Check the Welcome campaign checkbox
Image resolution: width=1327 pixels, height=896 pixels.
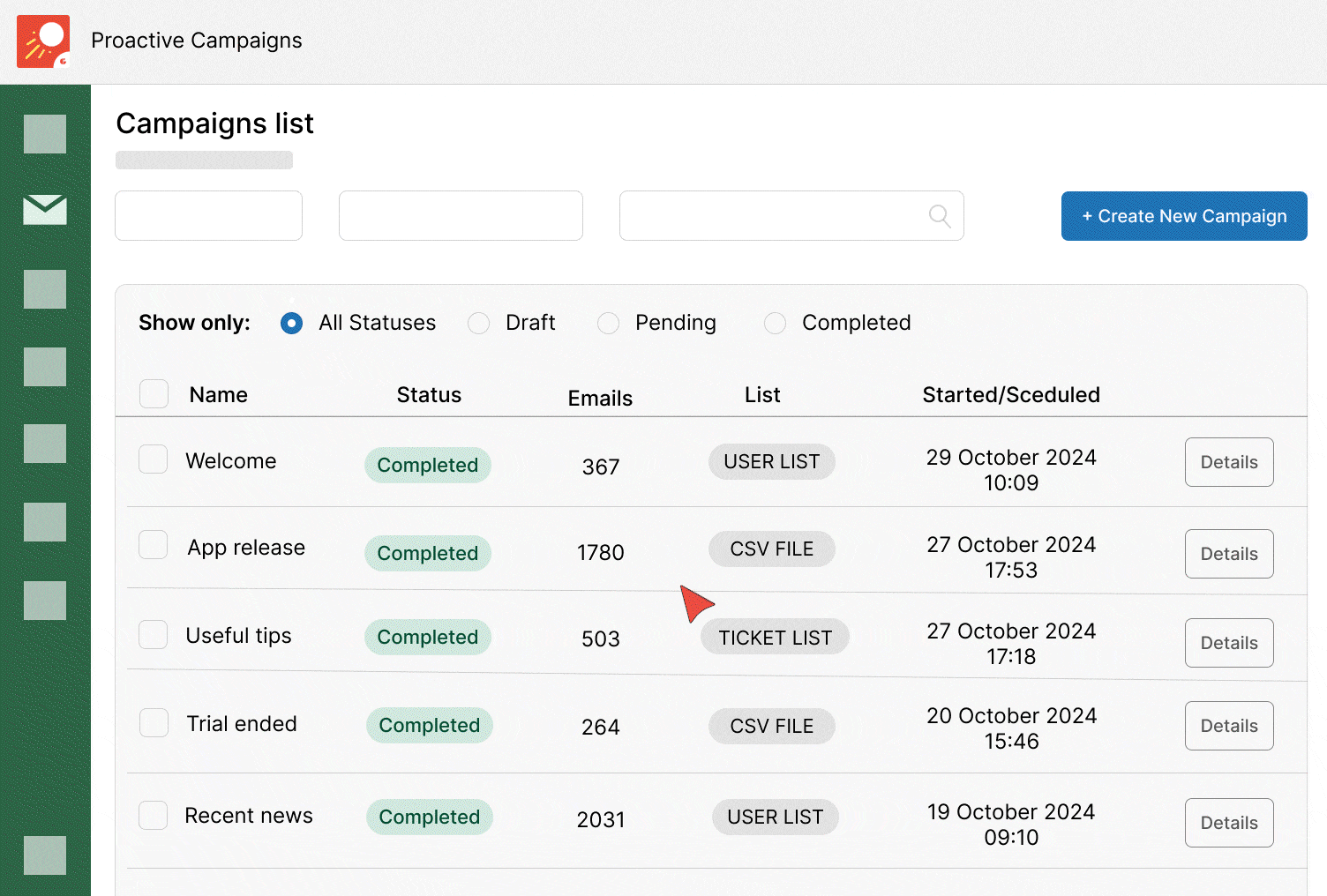tap(154, 459)
